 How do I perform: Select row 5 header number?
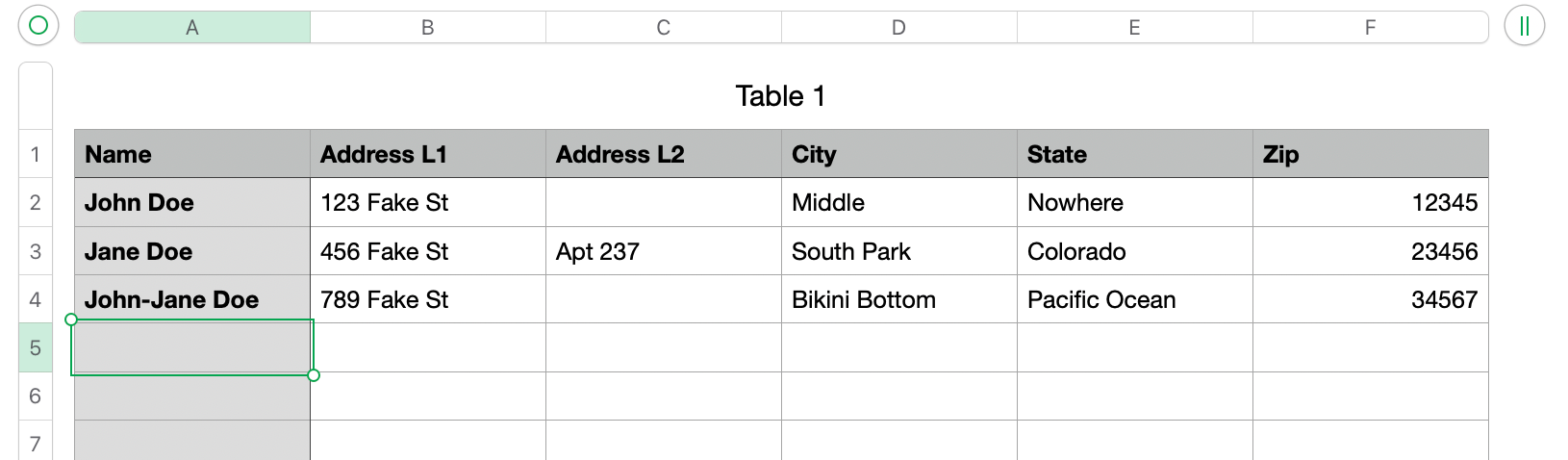pyautogui.click(x=36, y=348)
